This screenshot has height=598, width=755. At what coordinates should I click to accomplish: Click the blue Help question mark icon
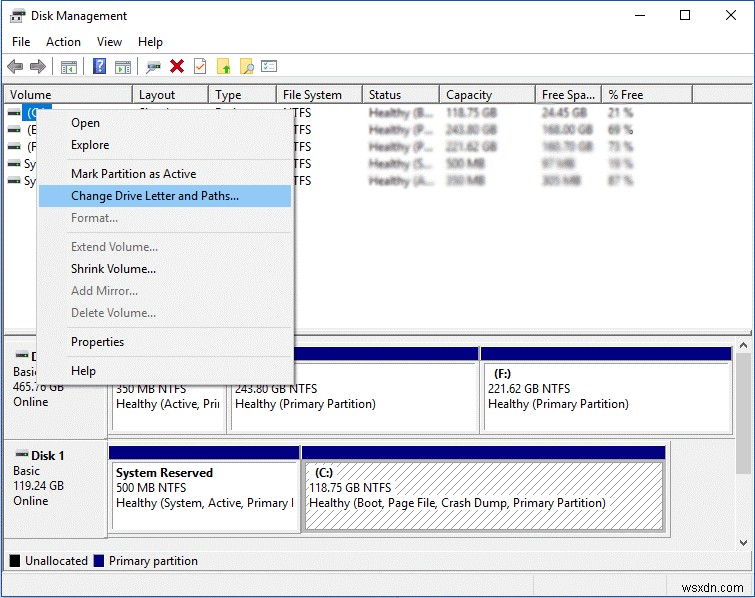point(99,67)
